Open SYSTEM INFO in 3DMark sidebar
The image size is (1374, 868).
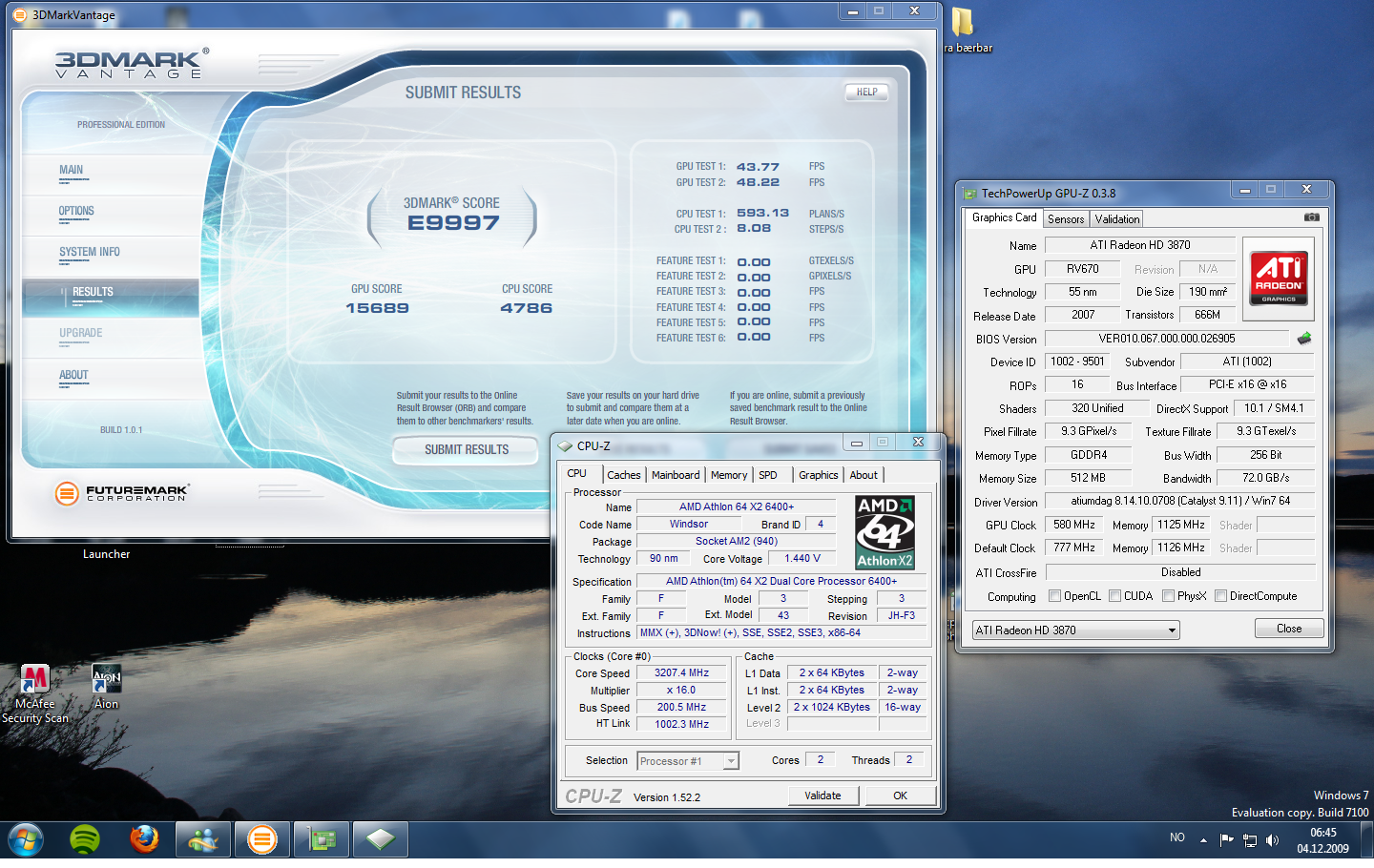coord(90,252)
